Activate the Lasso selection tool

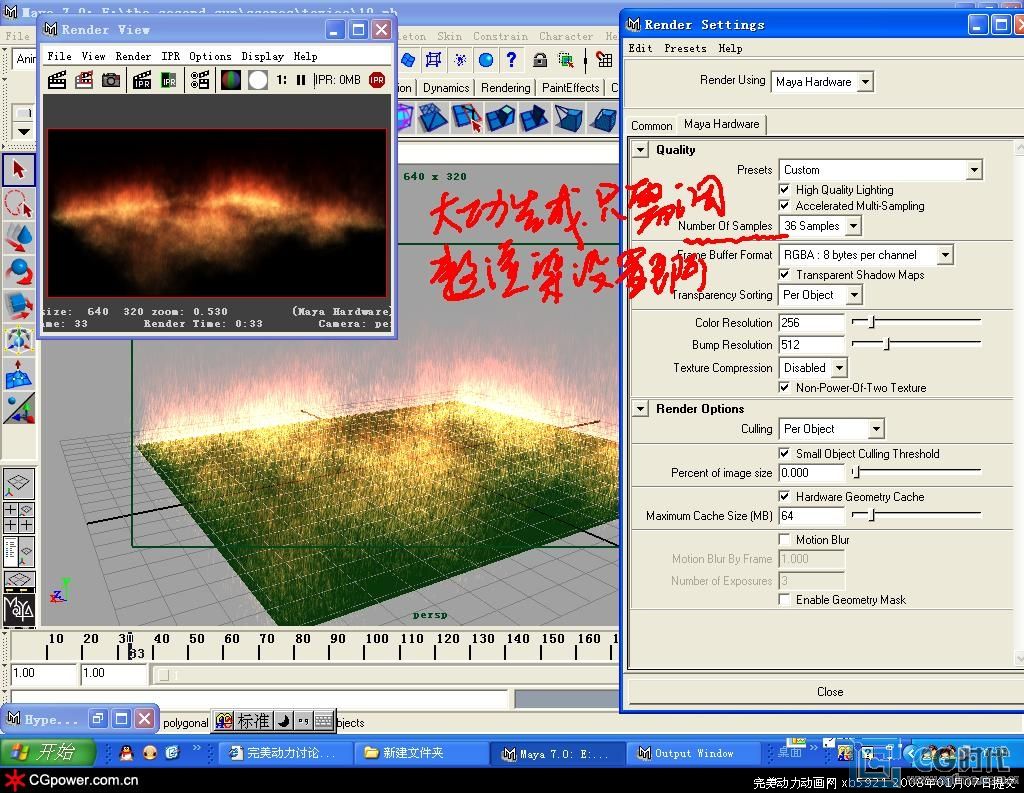(19, 204)
